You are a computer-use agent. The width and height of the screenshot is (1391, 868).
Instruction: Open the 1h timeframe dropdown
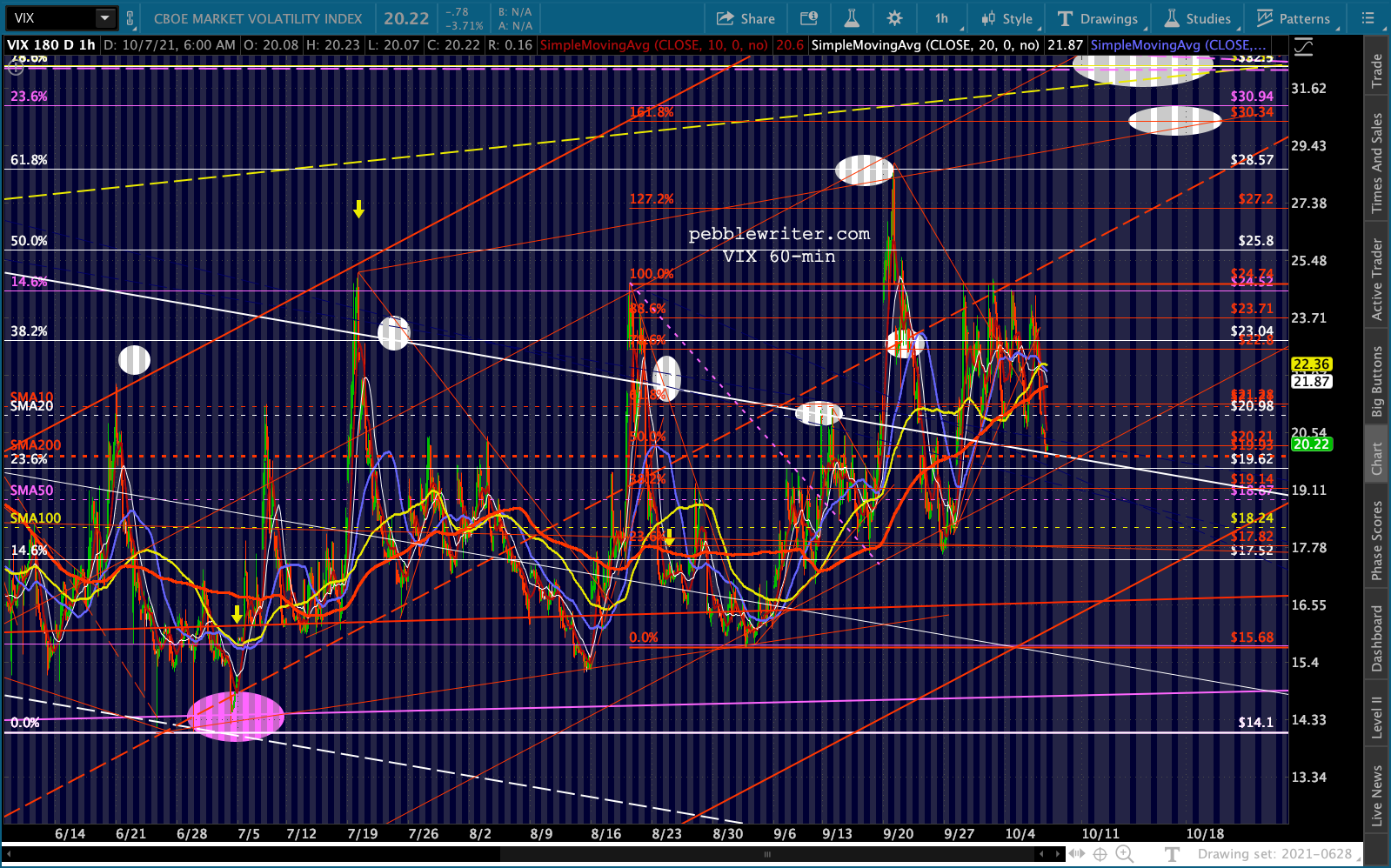pos(942,18)
